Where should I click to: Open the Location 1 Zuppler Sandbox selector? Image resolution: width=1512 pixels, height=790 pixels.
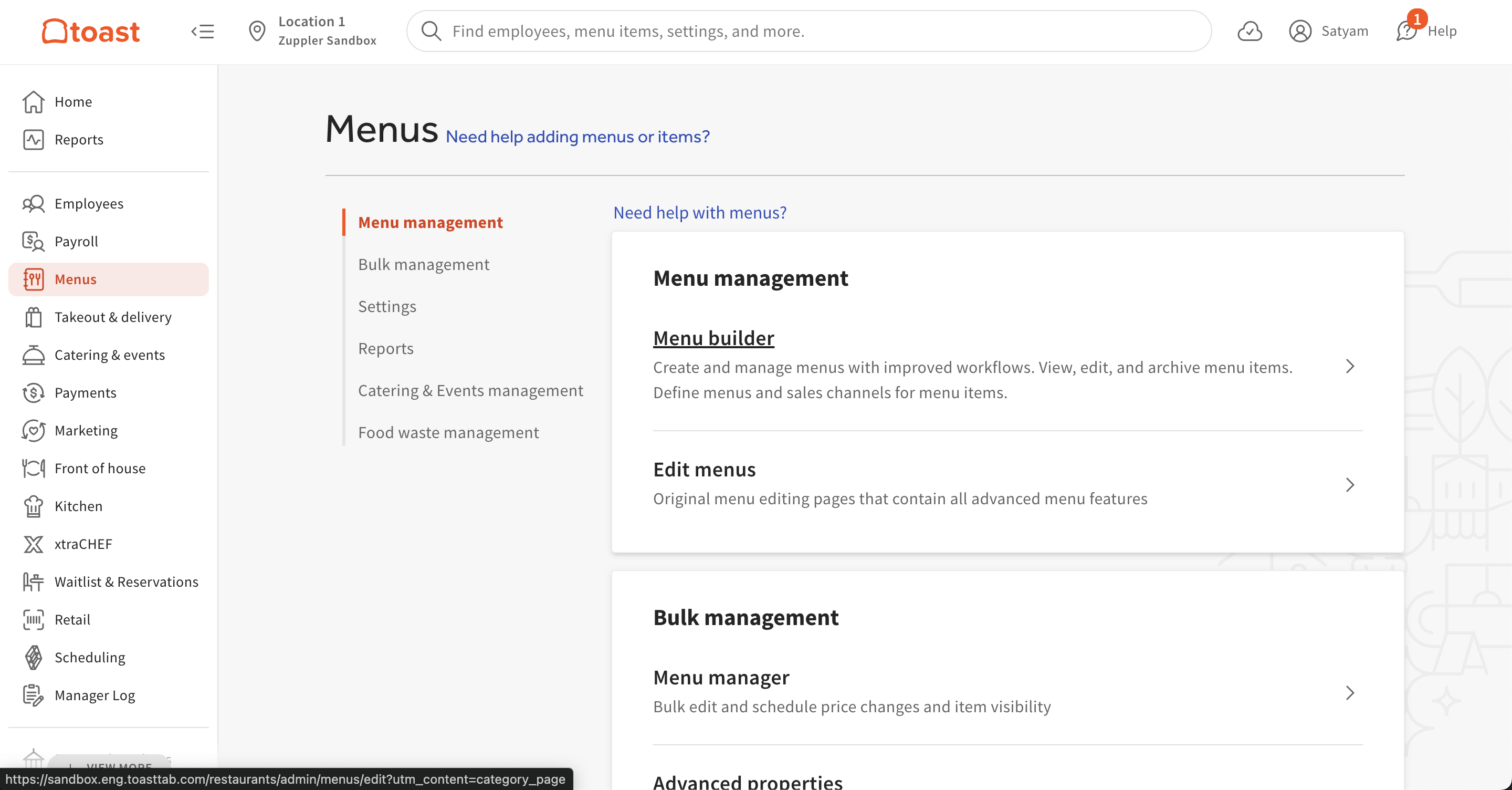pos(313,31)
